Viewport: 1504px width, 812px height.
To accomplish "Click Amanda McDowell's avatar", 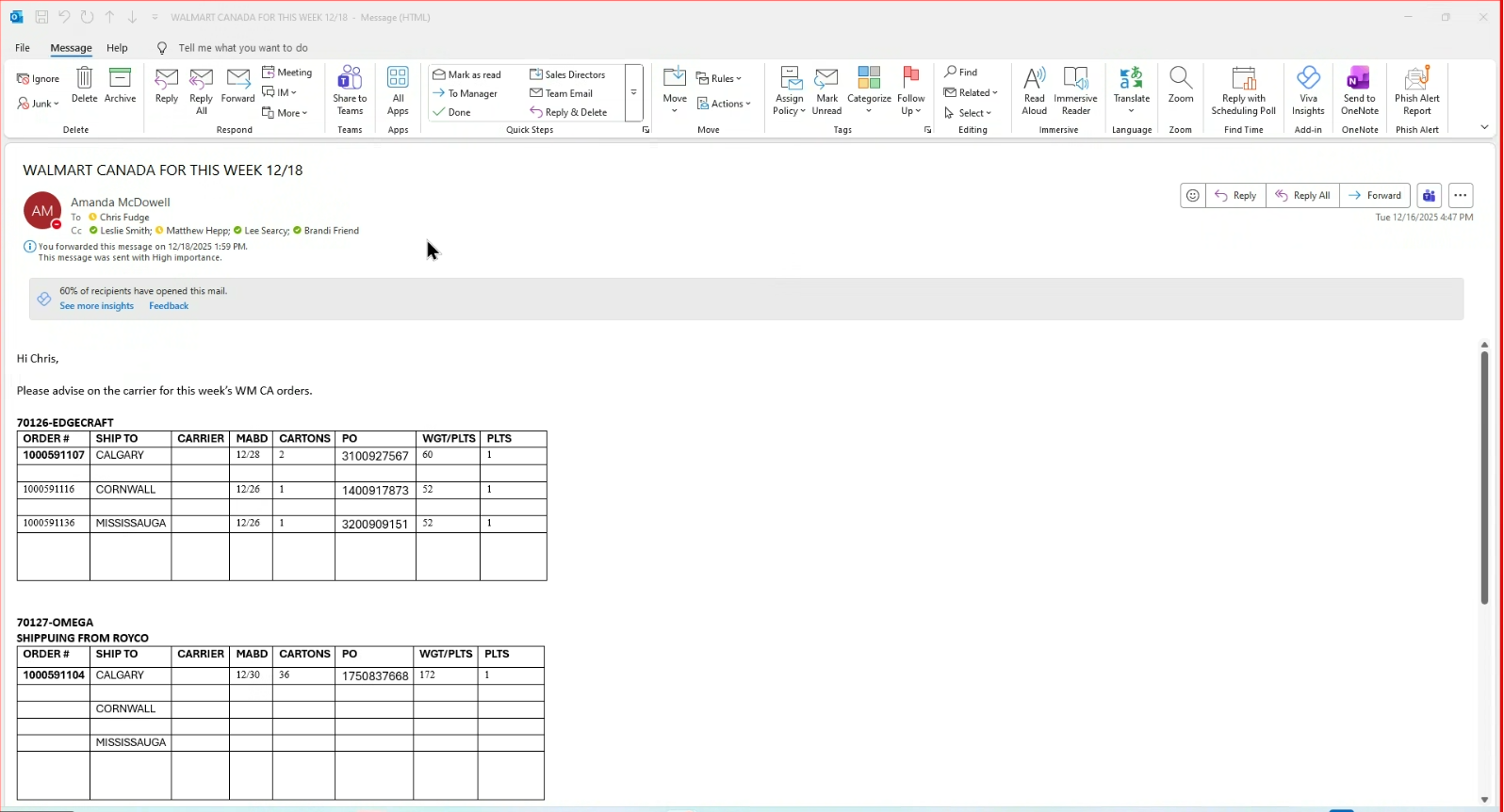I will [x=42, y=211].
